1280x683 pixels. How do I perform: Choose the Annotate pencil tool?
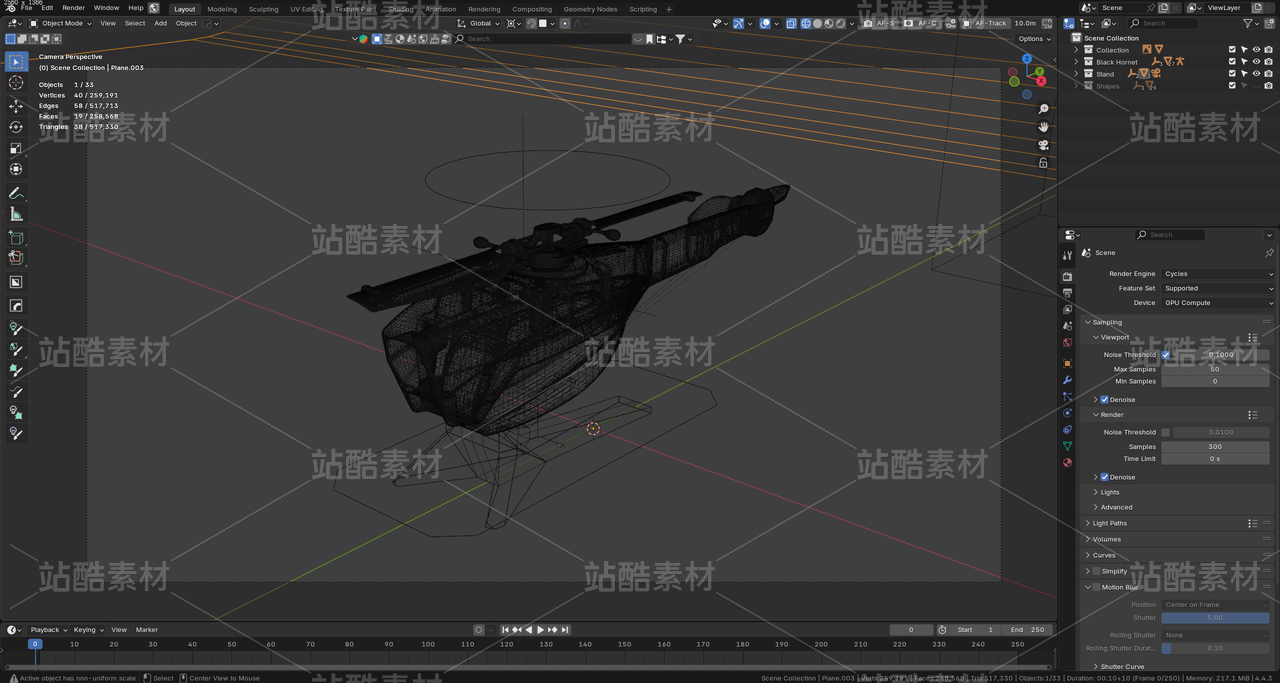(16, 193)
